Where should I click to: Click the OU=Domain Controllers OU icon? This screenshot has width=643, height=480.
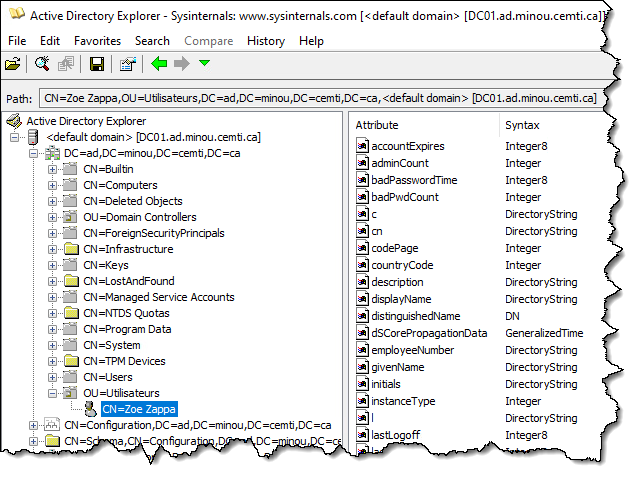pos(71,217)
